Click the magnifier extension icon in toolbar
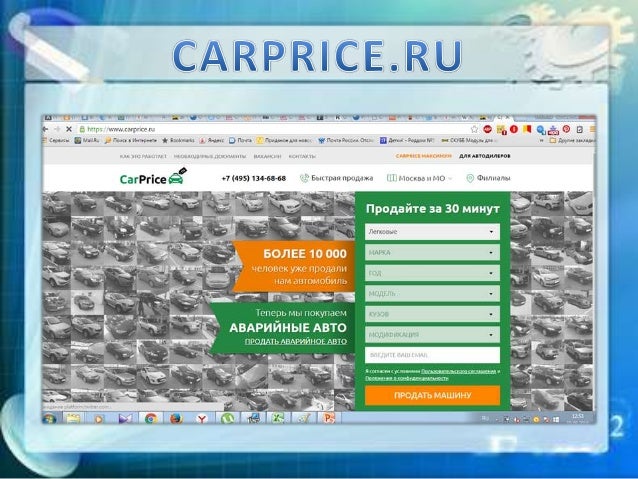The height and width of the screenshot is (479, 638). tap(540, 129)
